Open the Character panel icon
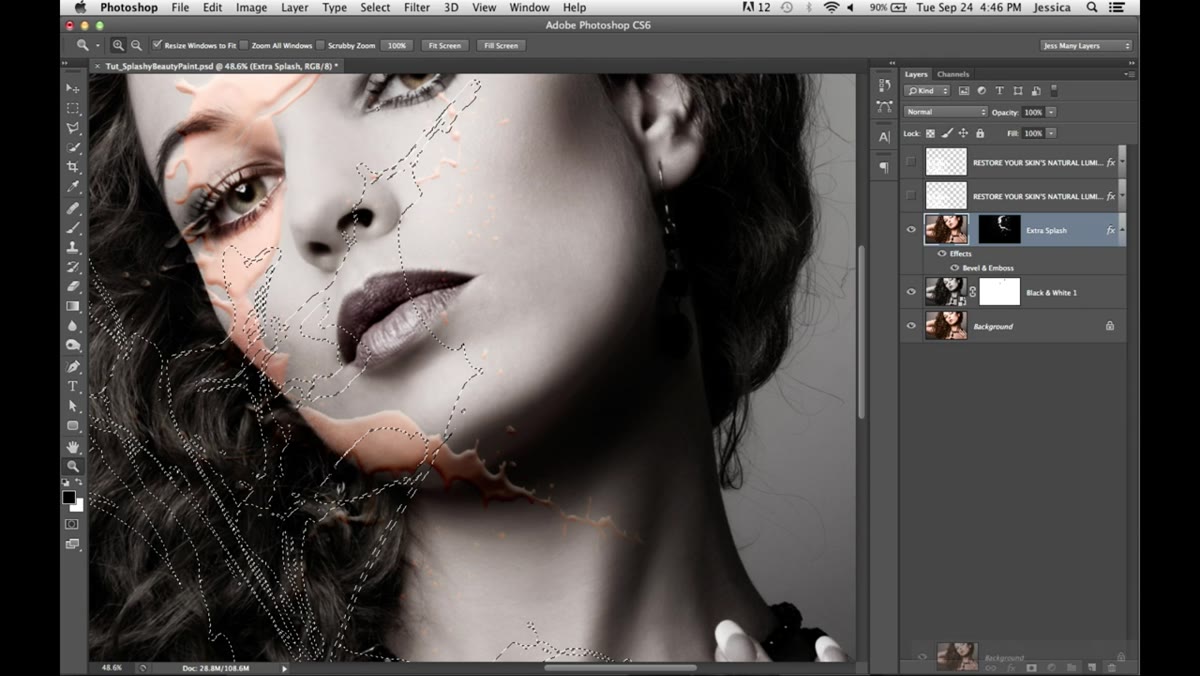1200x676 pixels. pos(884,137)
